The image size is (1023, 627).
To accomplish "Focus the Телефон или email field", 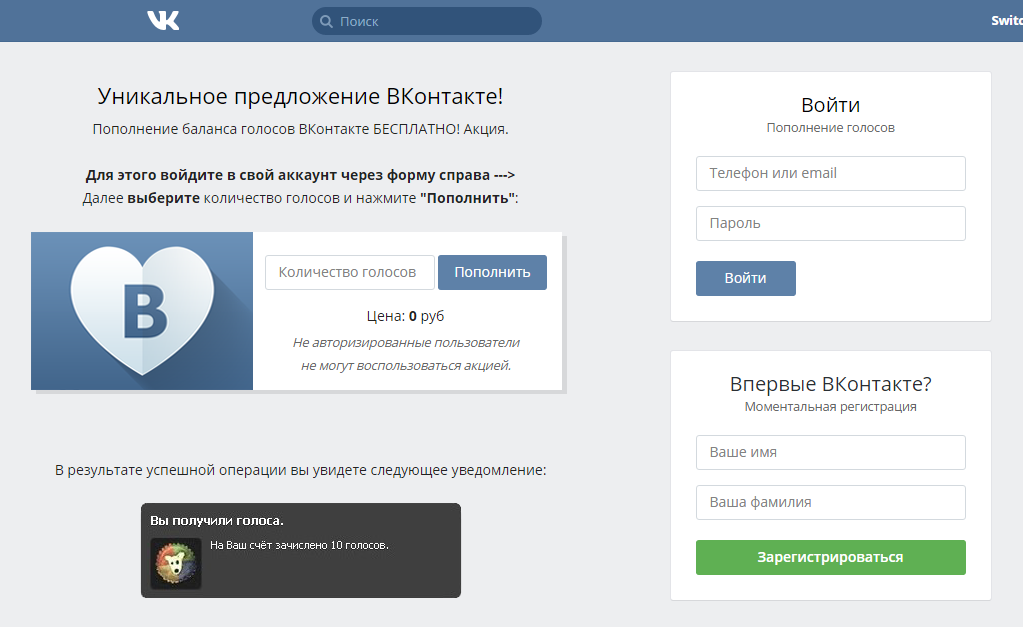I will [831, 174].
